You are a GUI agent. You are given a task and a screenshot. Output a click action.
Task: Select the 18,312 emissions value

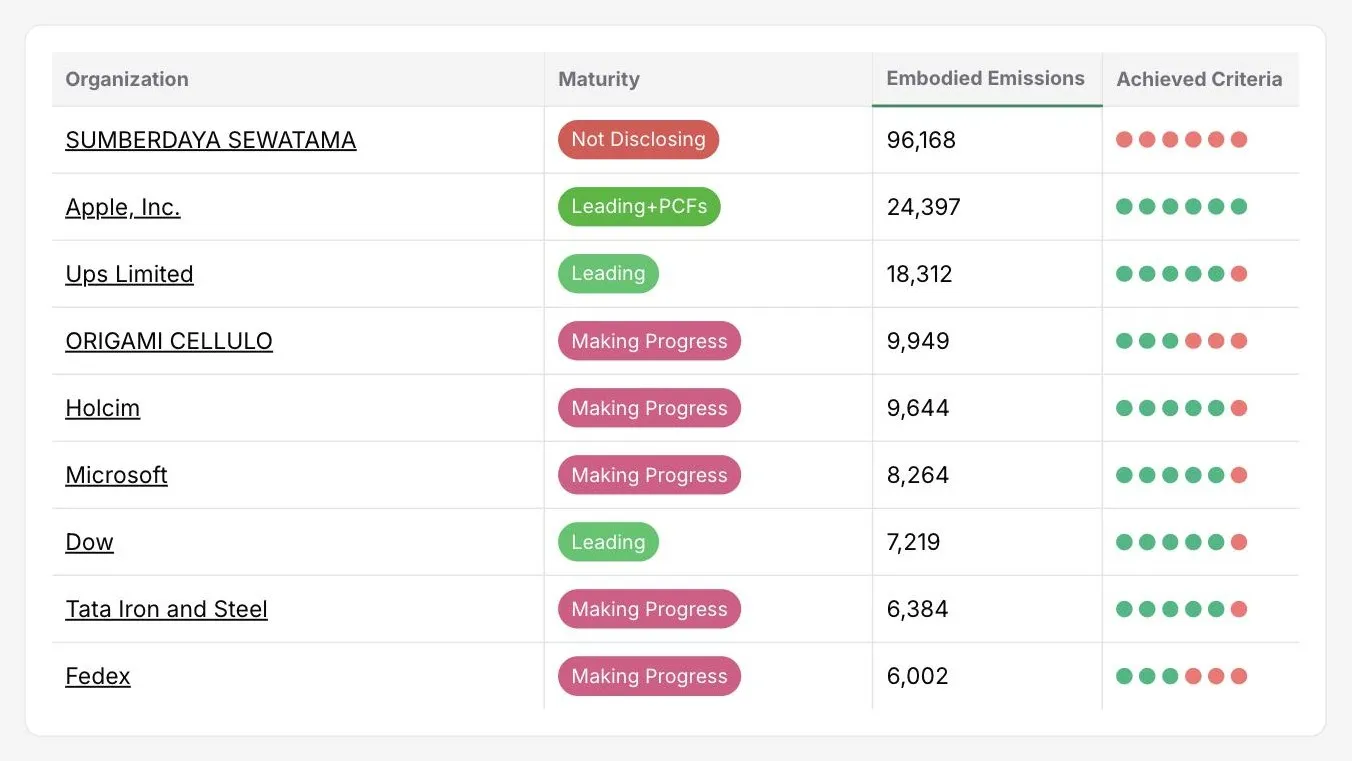[x=919, y=274]
